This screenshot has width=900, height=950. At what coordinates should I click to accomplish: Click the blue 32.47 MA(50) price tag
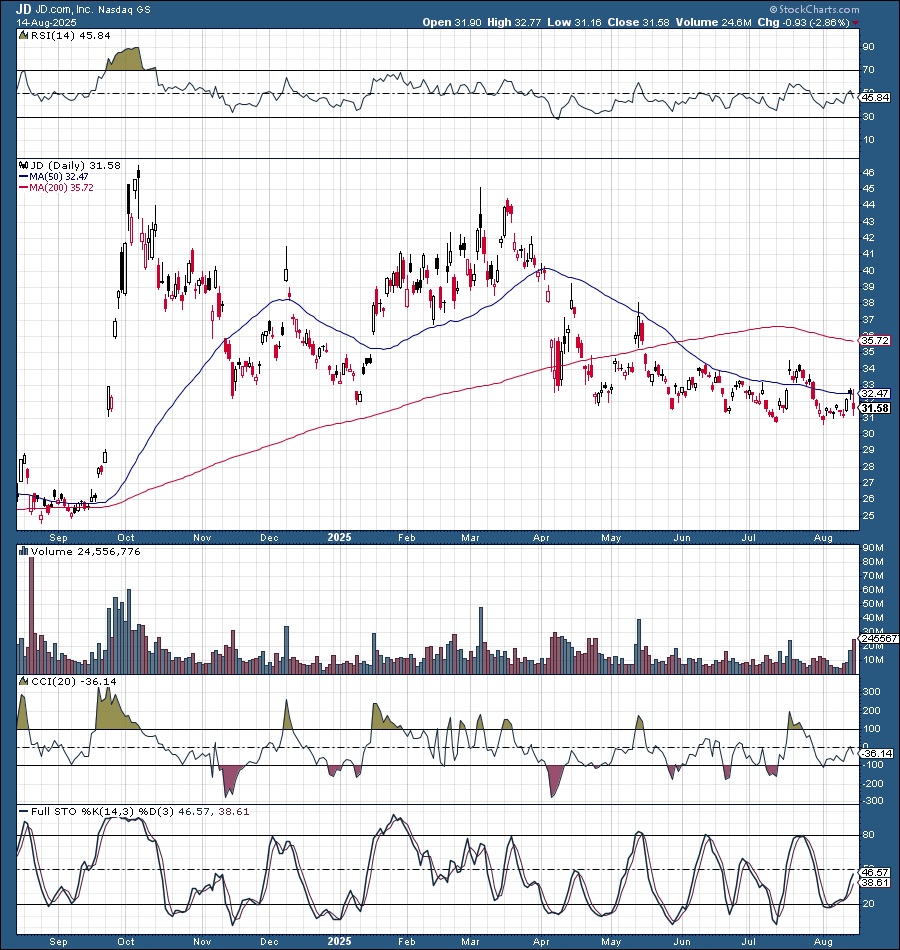[872, 394]
